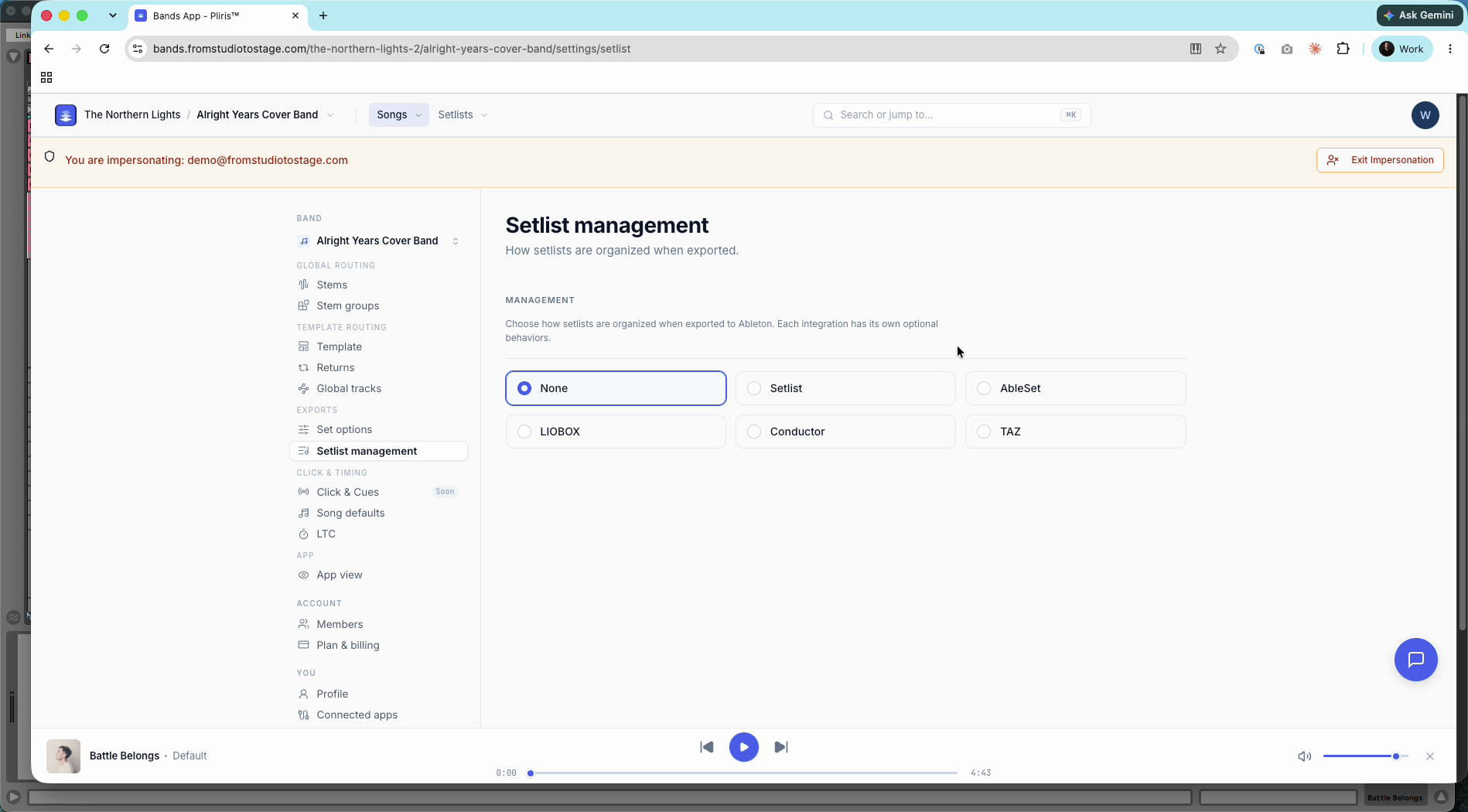Select the AbleSet management option
Image resolution: width=1468 pixels, height=812 pixels.
[x=1075, y=388]
